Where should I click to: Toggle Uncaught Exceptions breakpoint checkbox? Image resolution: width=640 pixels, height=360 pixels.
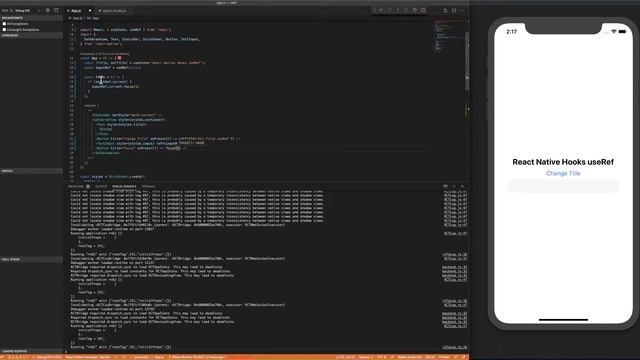point(4,29)
